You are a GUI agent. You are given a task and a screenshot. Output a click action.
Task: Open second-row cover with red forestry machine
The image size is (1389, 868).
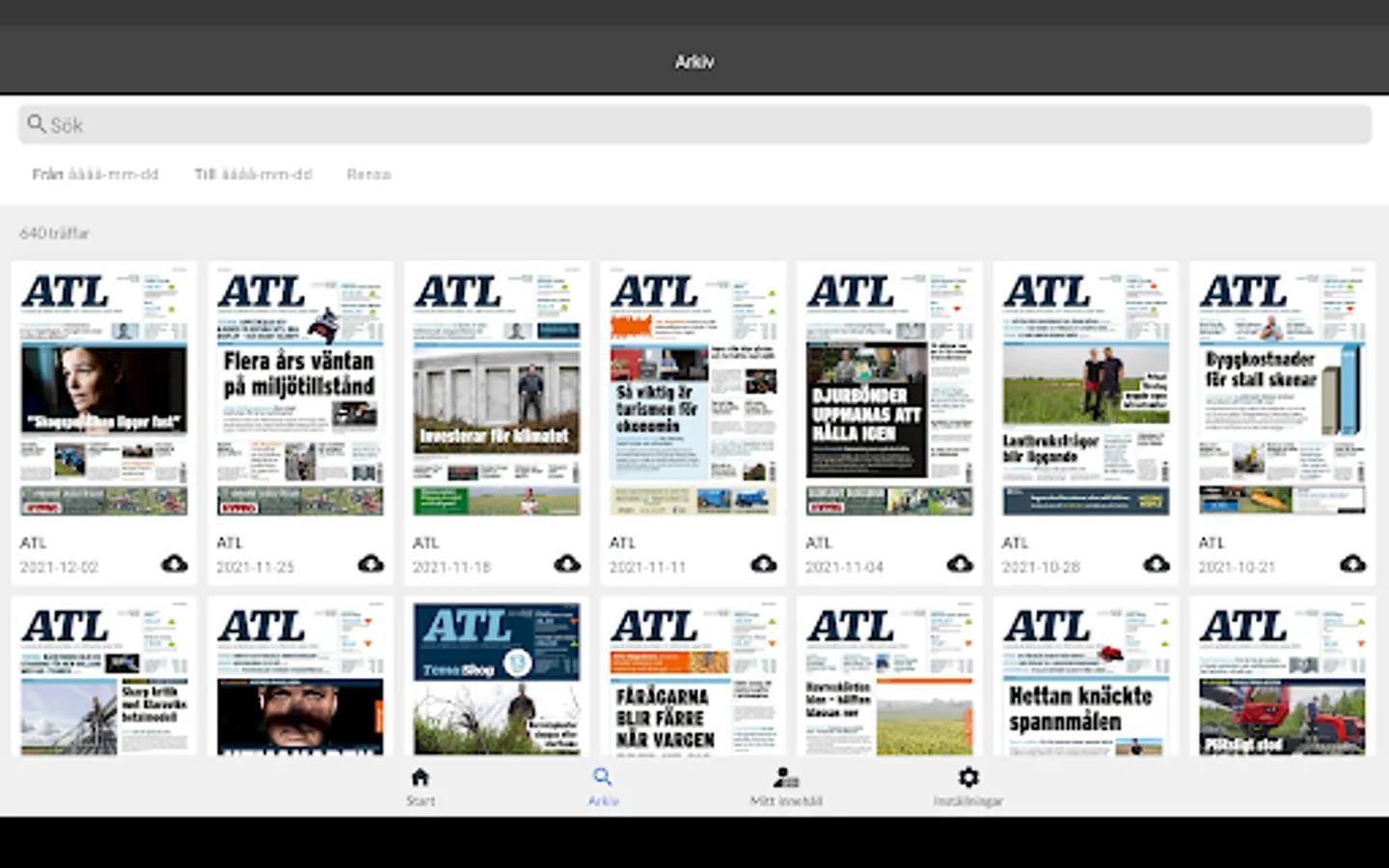(1283, 679)
